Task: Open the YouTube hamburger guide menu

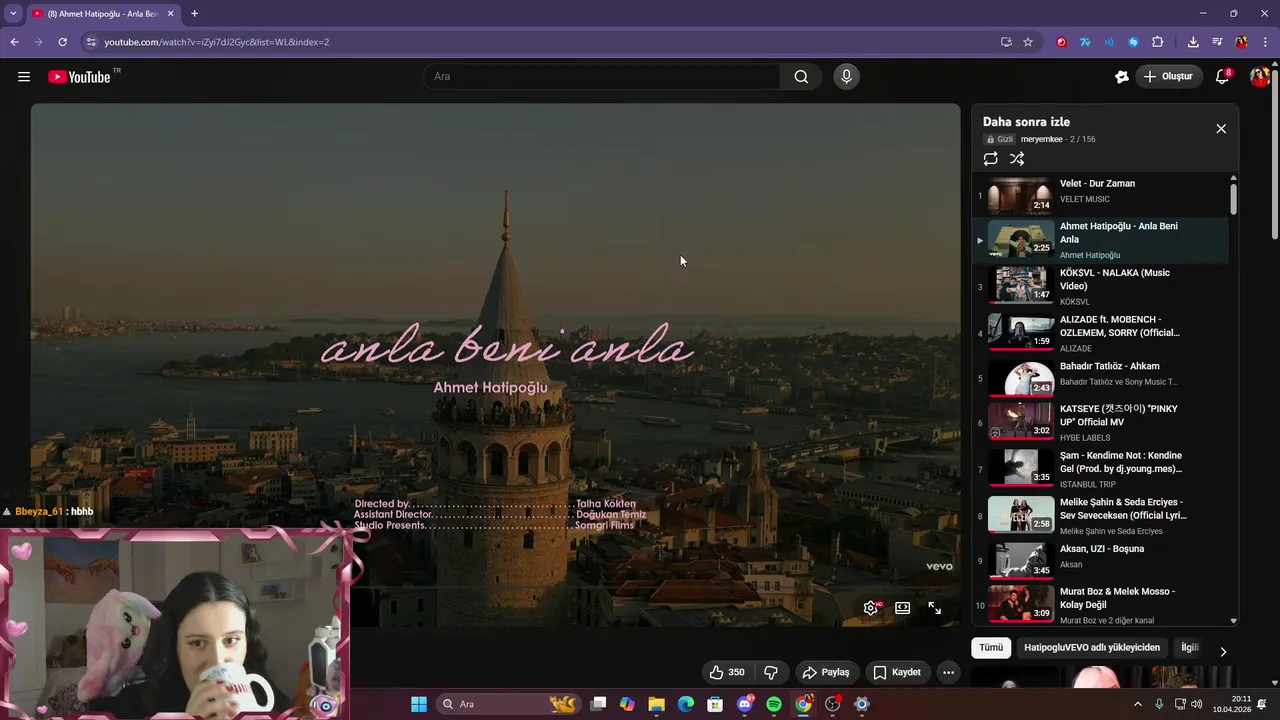Action: point(24,77)
